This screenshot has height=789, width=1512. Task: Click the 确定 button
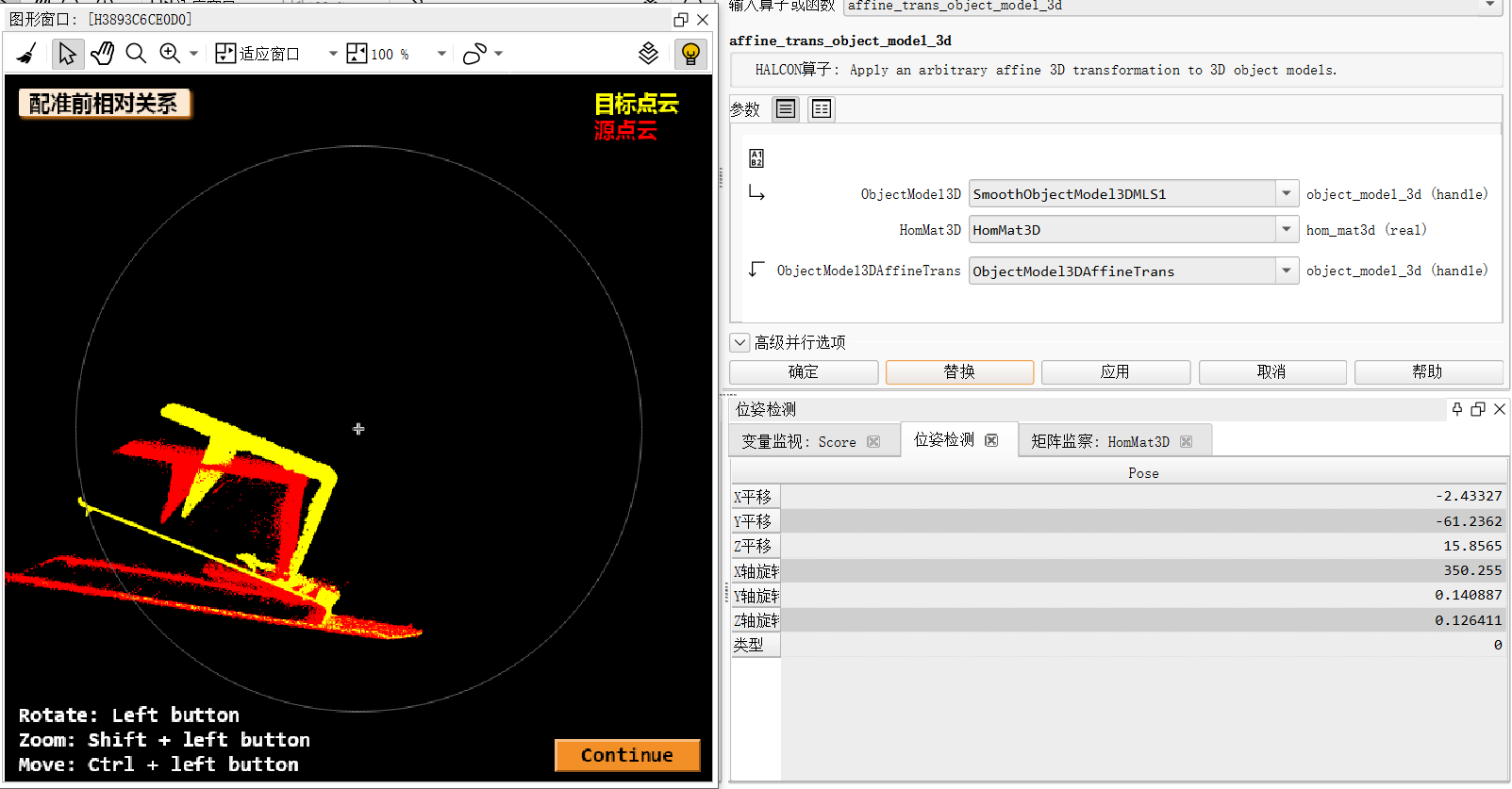point(804,372)
